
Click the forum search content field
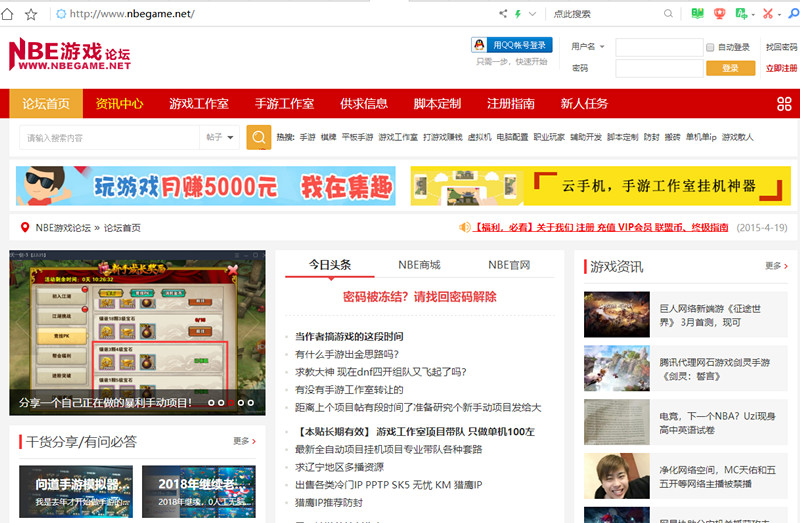coord(110,138)
